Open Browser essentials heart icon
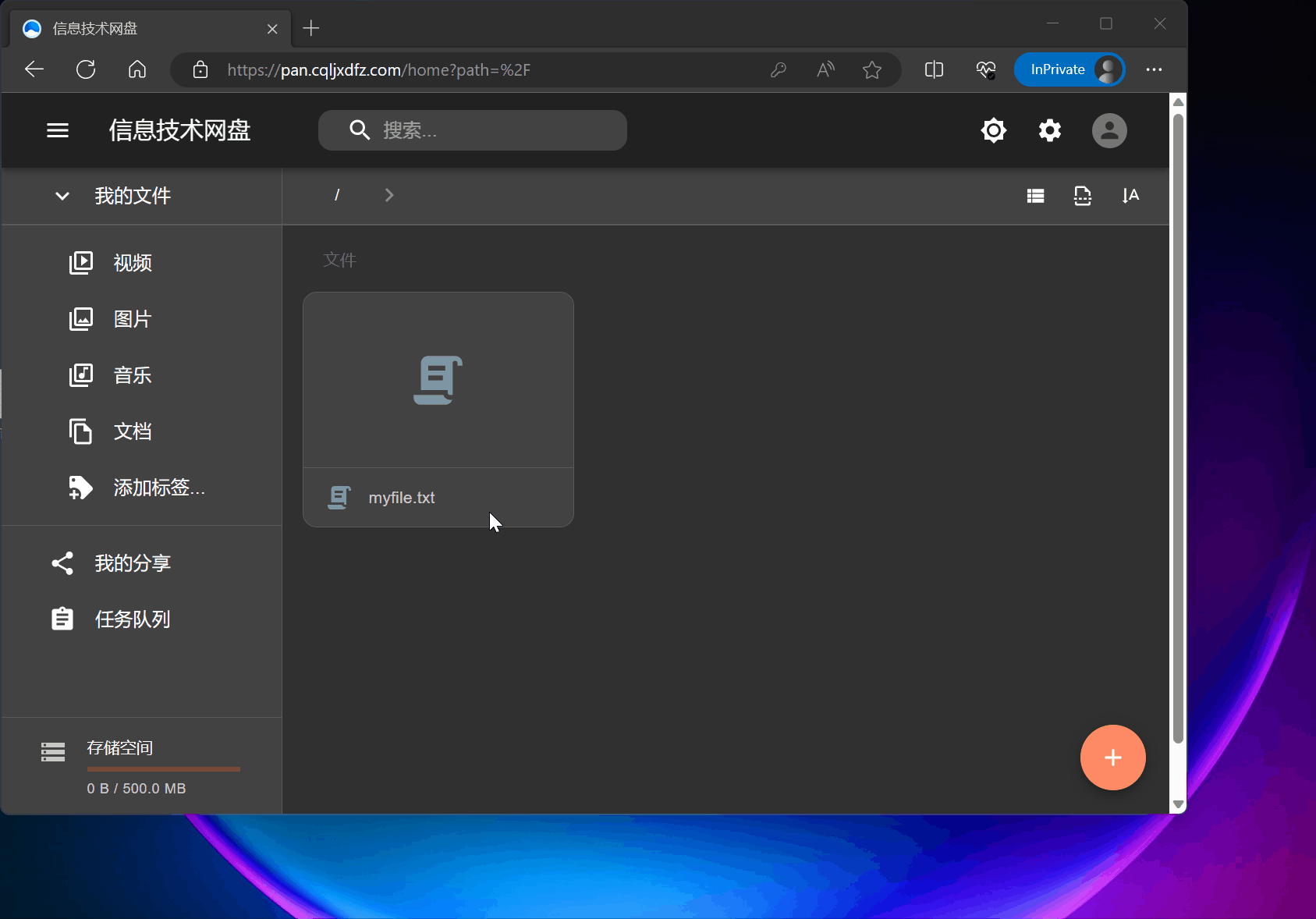This screenshot has height=919, width=1316. click(986, 70)
